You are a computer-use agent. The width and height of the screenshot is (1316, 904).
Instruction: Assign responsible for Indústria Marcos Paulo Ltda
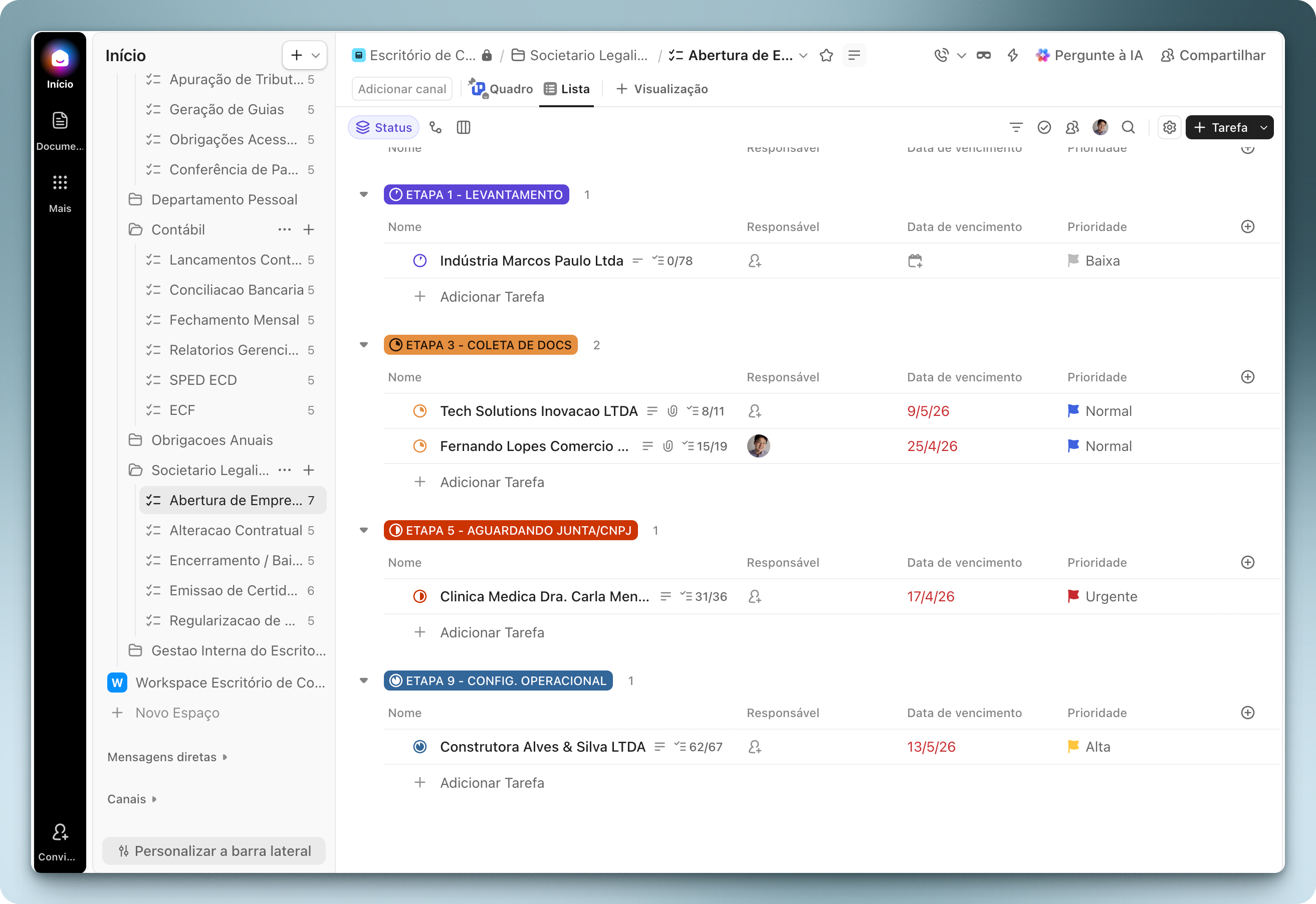755,261
